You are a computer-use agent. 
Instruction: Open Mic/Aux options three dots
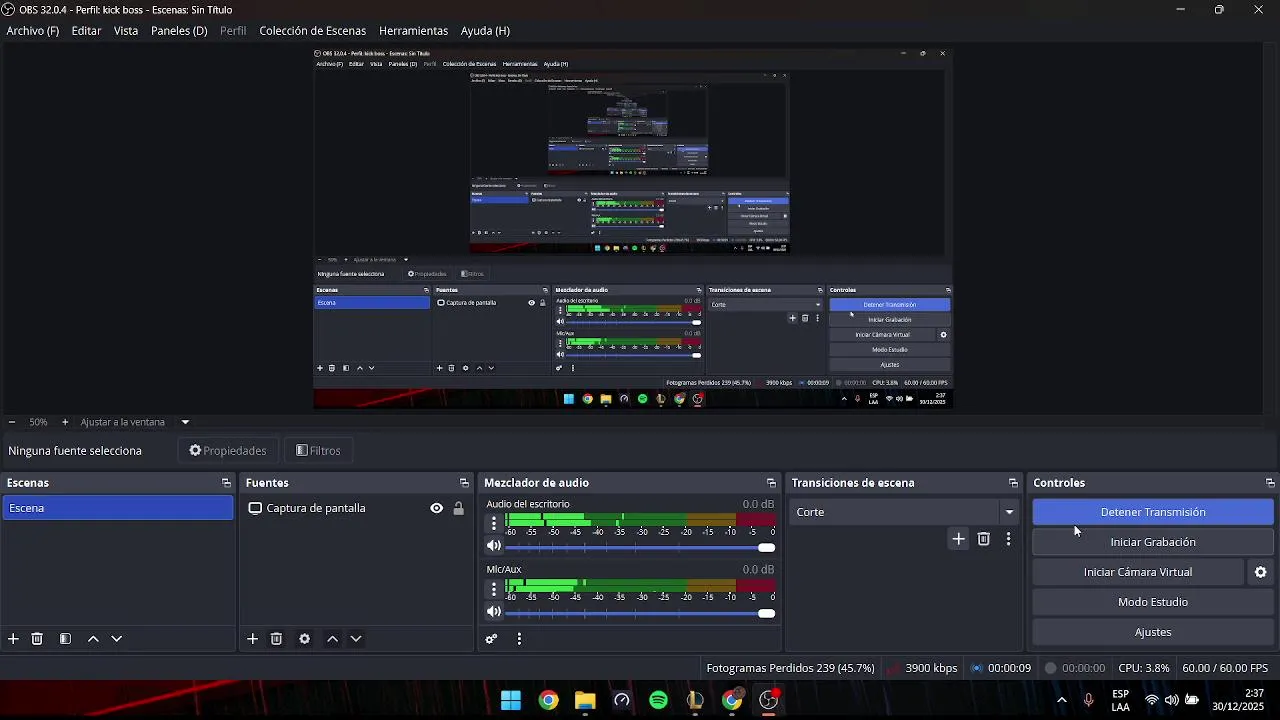pyautogui.click(x=493, y=589)
